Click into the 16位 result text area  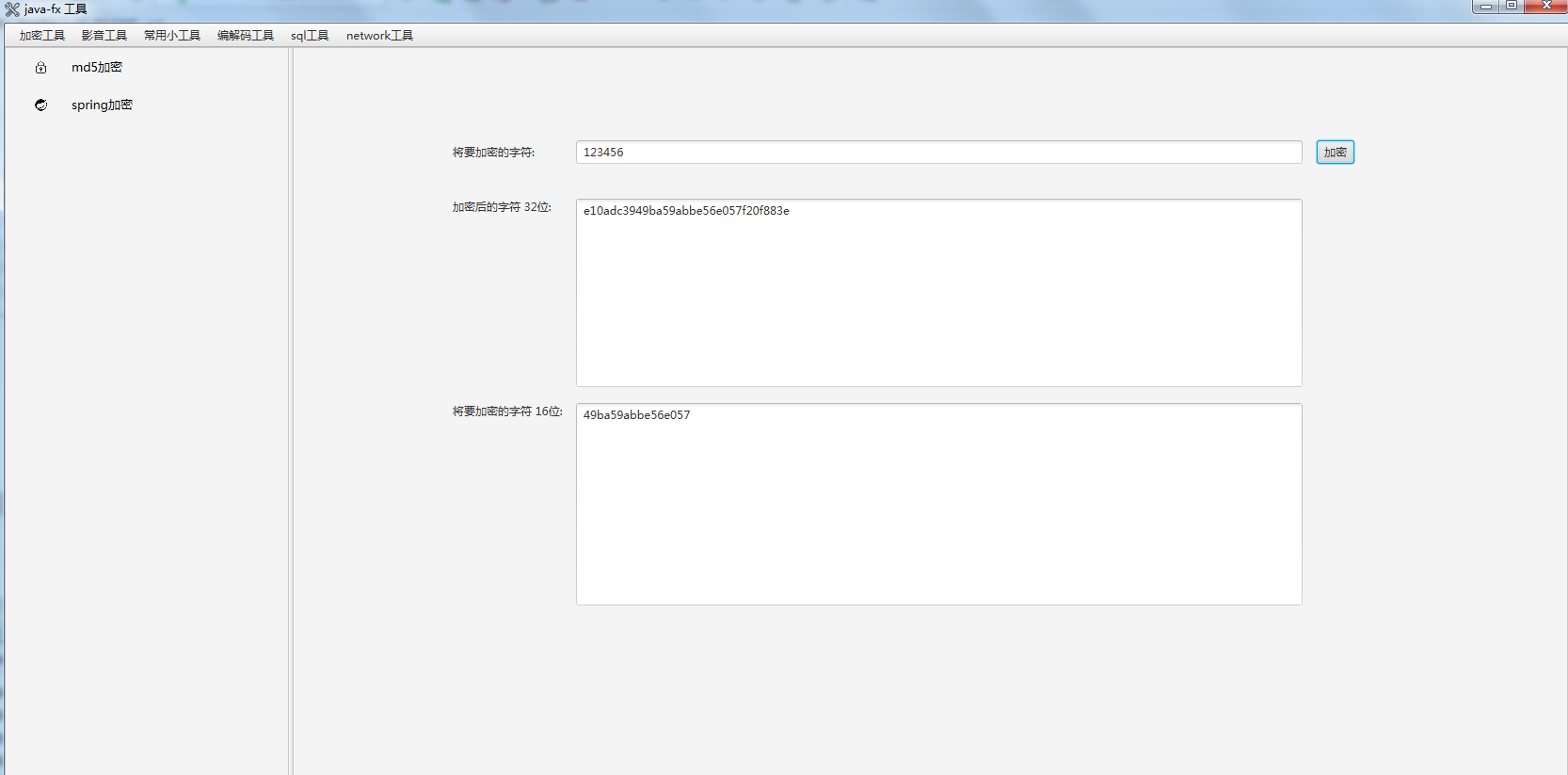tap(938, 505)
